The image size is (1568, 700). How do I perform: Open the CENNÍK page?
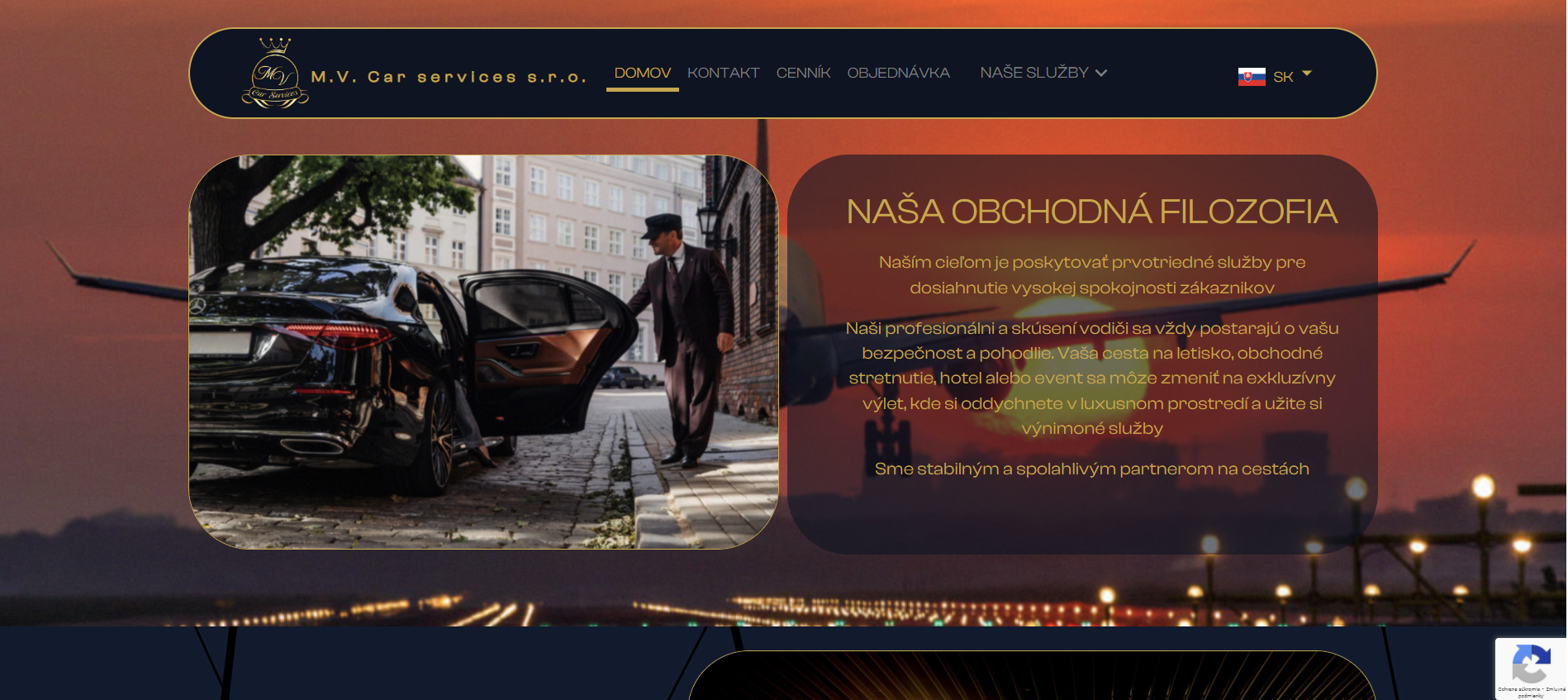pos(804,73)
